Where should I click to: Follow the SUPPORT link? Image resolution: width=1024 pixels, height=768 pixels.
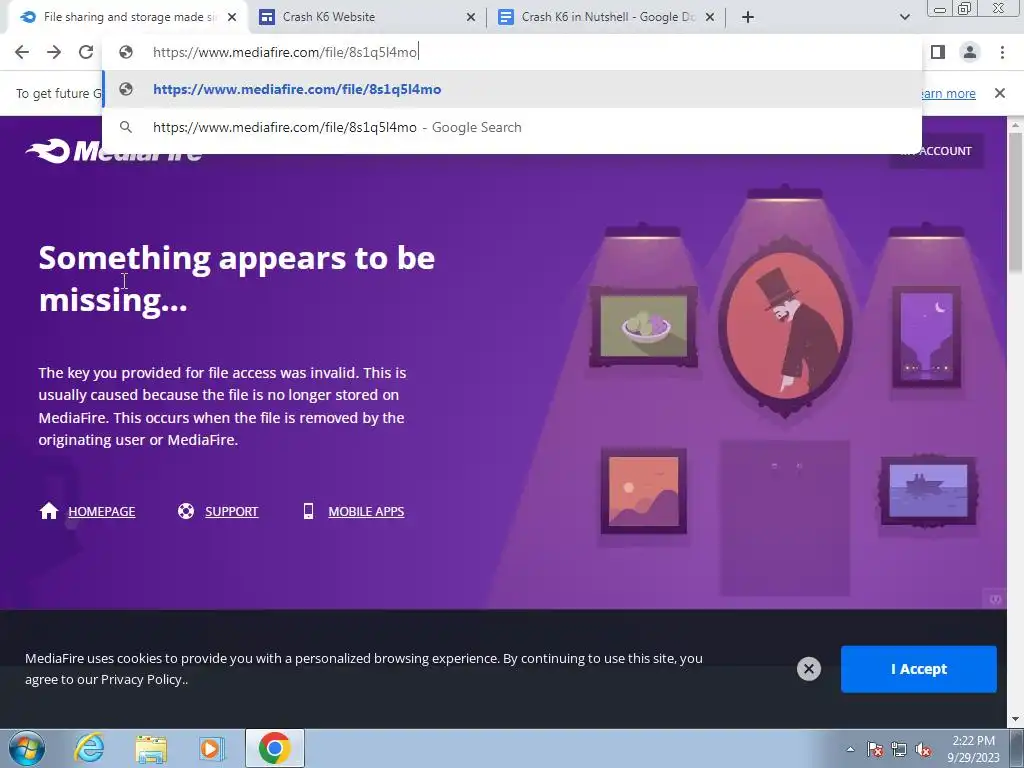[x=232, y=511]
